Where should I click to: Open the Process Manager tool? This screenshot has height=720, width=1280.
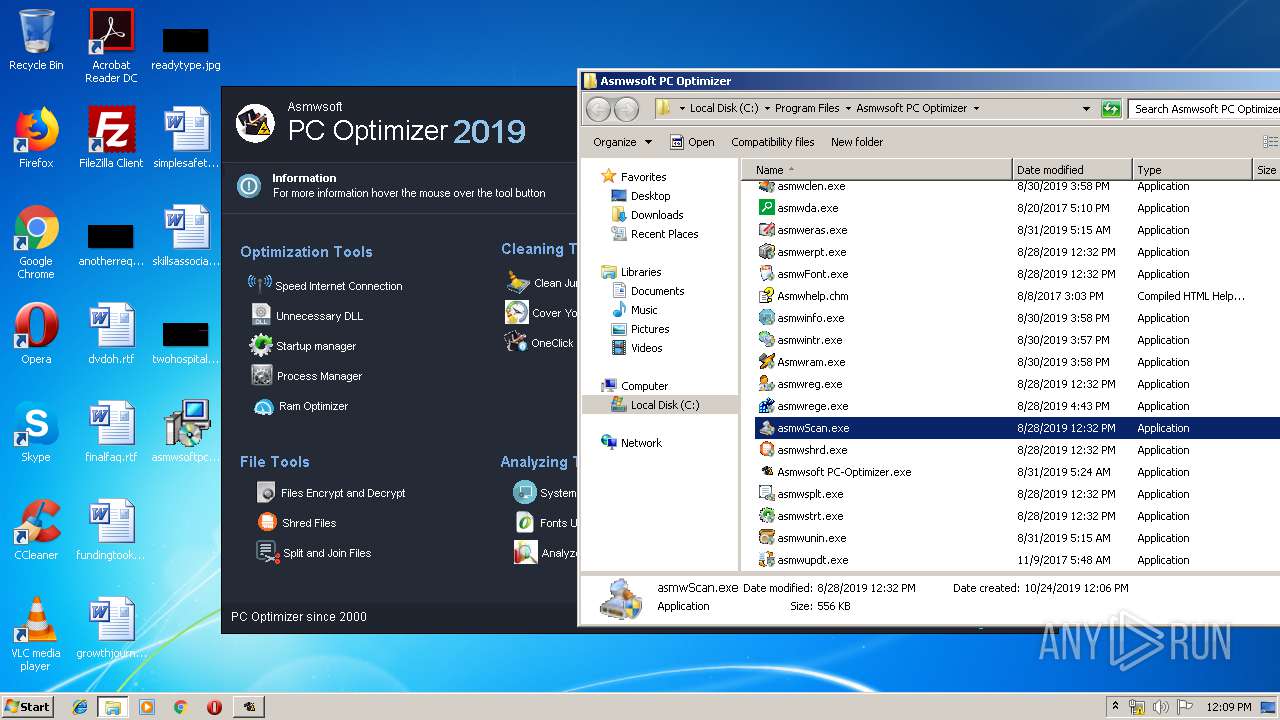tap(306, 376)
